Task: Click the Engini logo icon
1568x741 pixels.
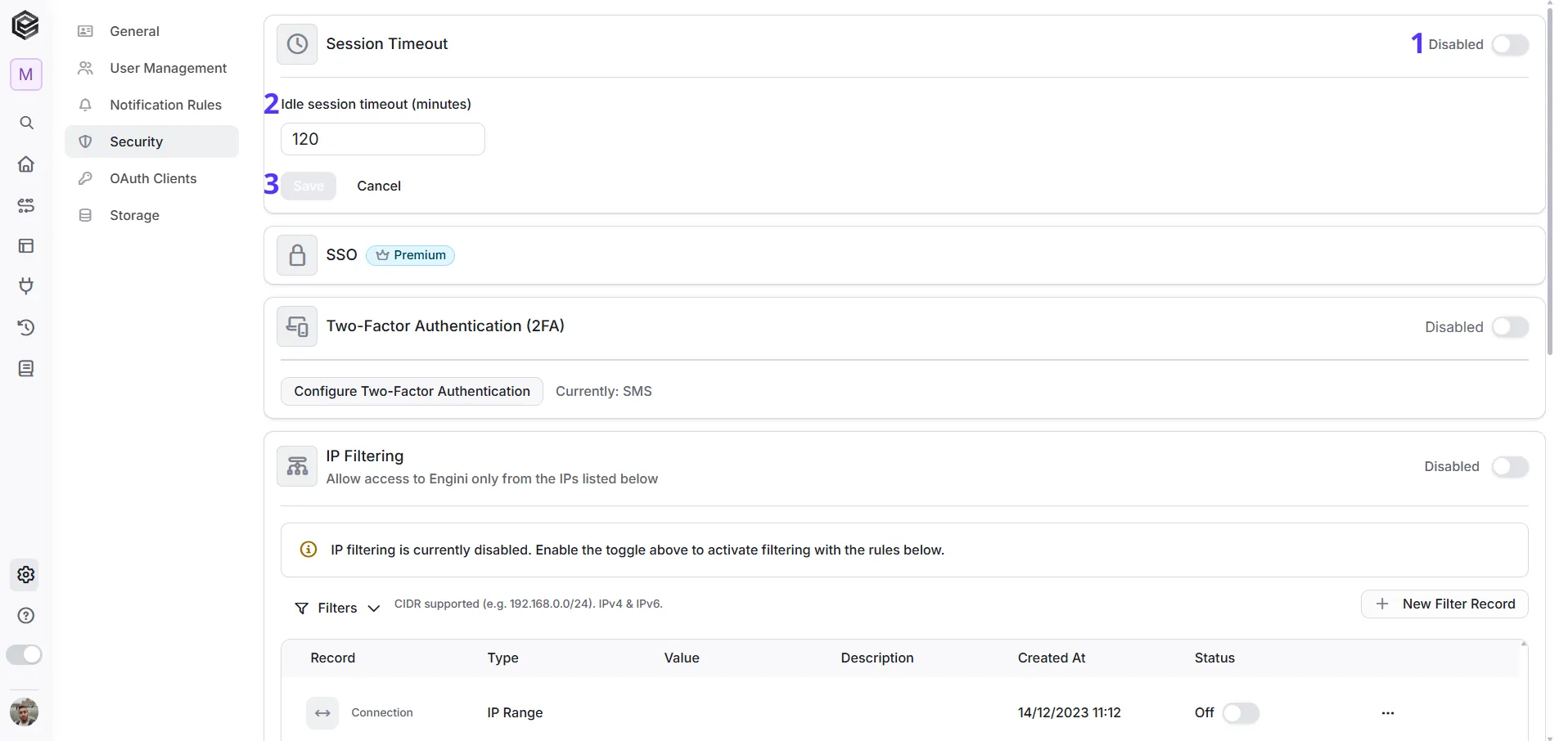Action: pyautogui.click(x=25, y=25)
